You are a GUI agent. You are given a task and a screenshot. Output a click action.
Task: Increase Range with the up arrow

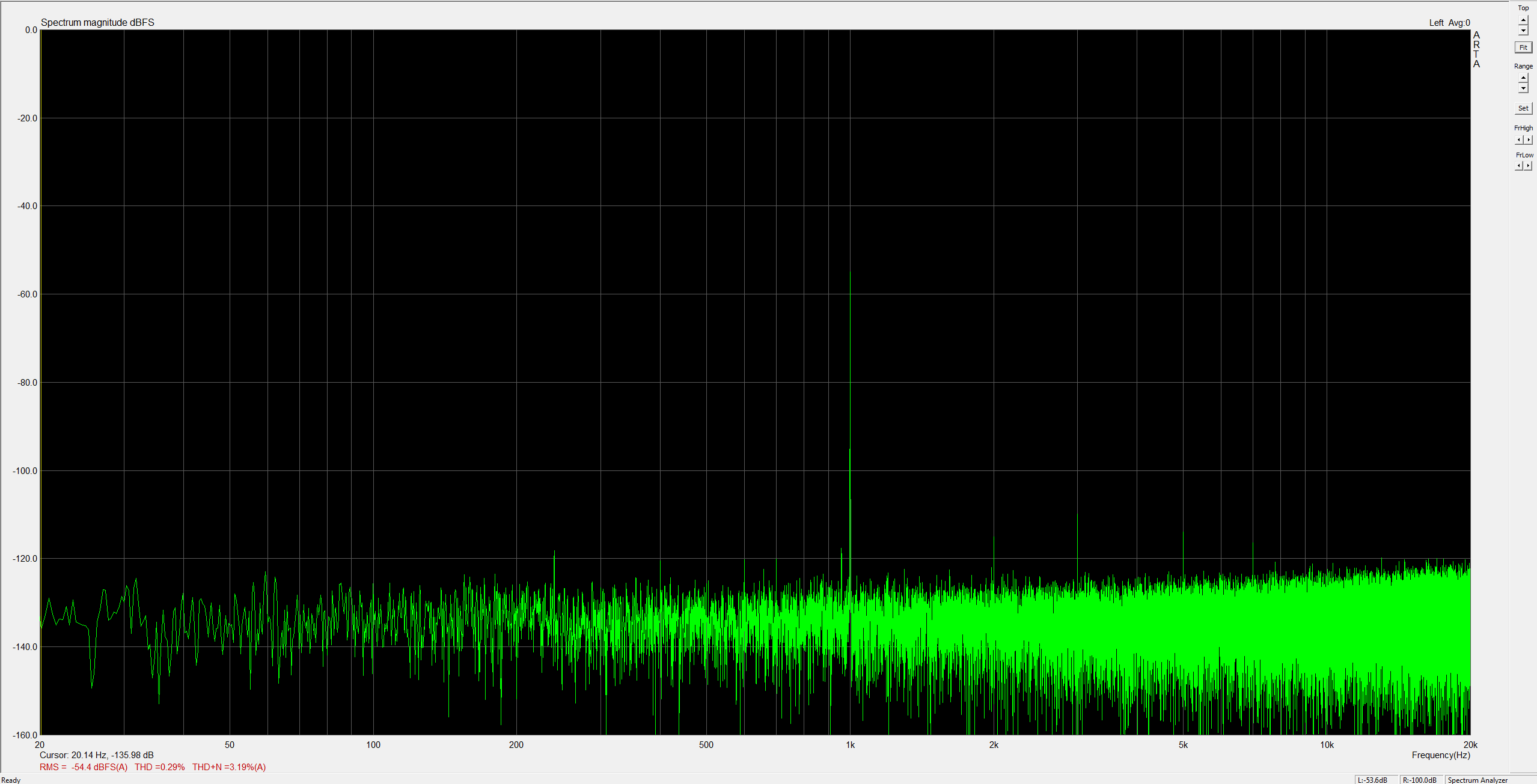tap(1523, 77)
